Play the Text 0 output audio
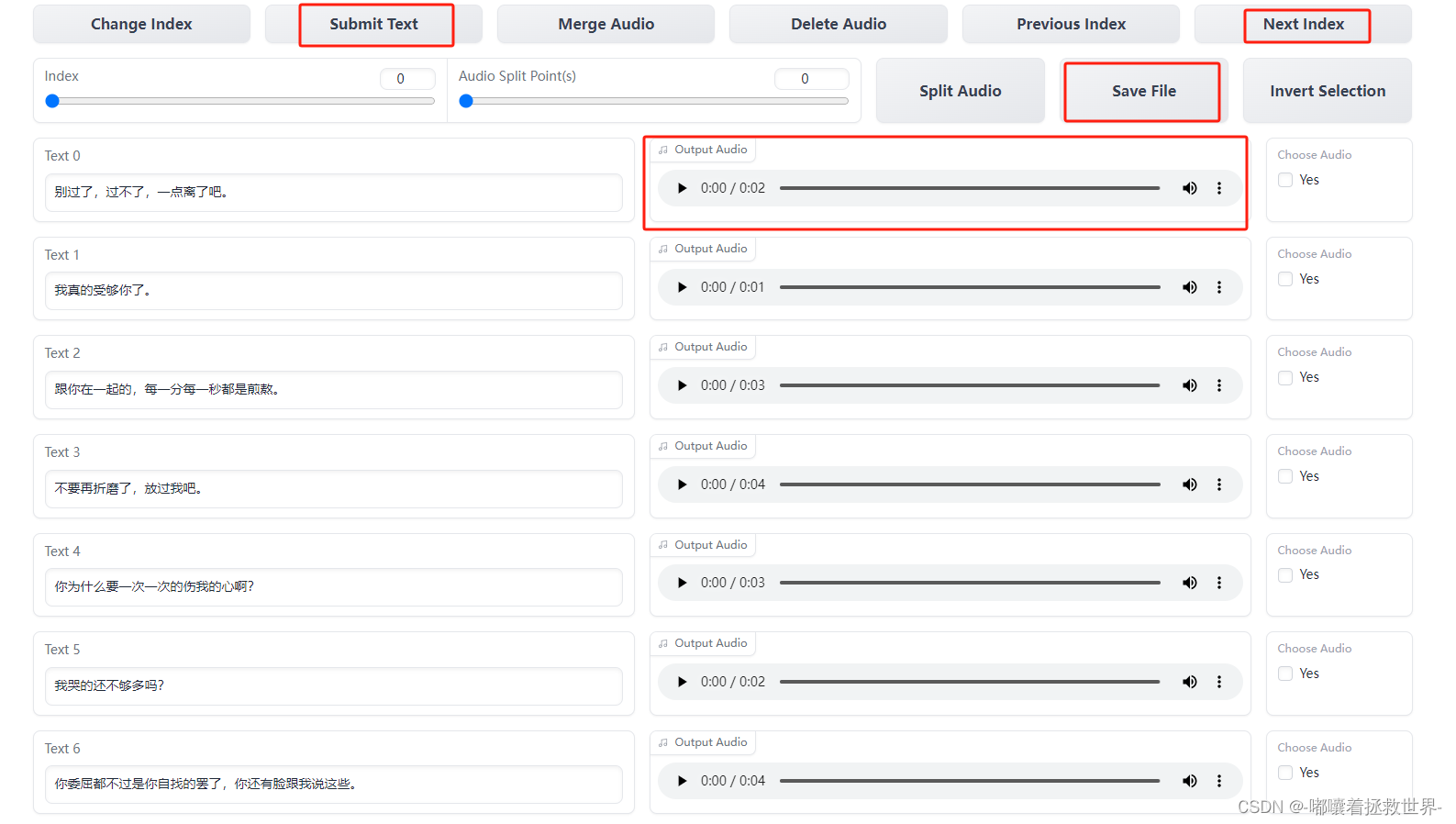1456x824 pixels. click(x=682, y=188)
